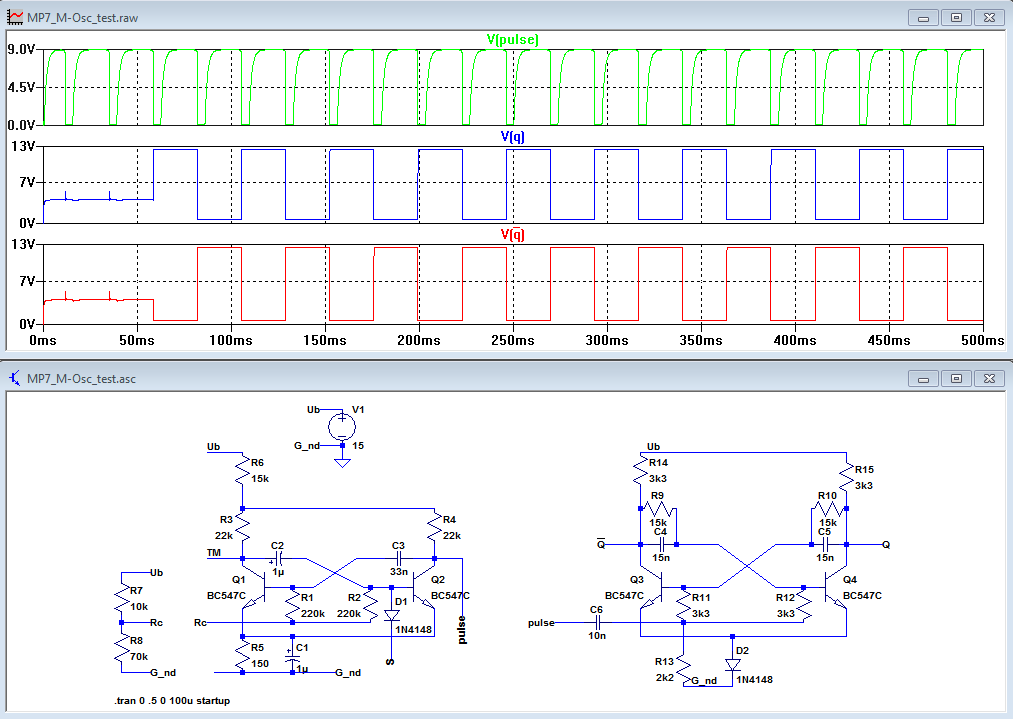Select the R5 resistor symbol
This screenshot has height=719, width=1013.
click(242, 655)
